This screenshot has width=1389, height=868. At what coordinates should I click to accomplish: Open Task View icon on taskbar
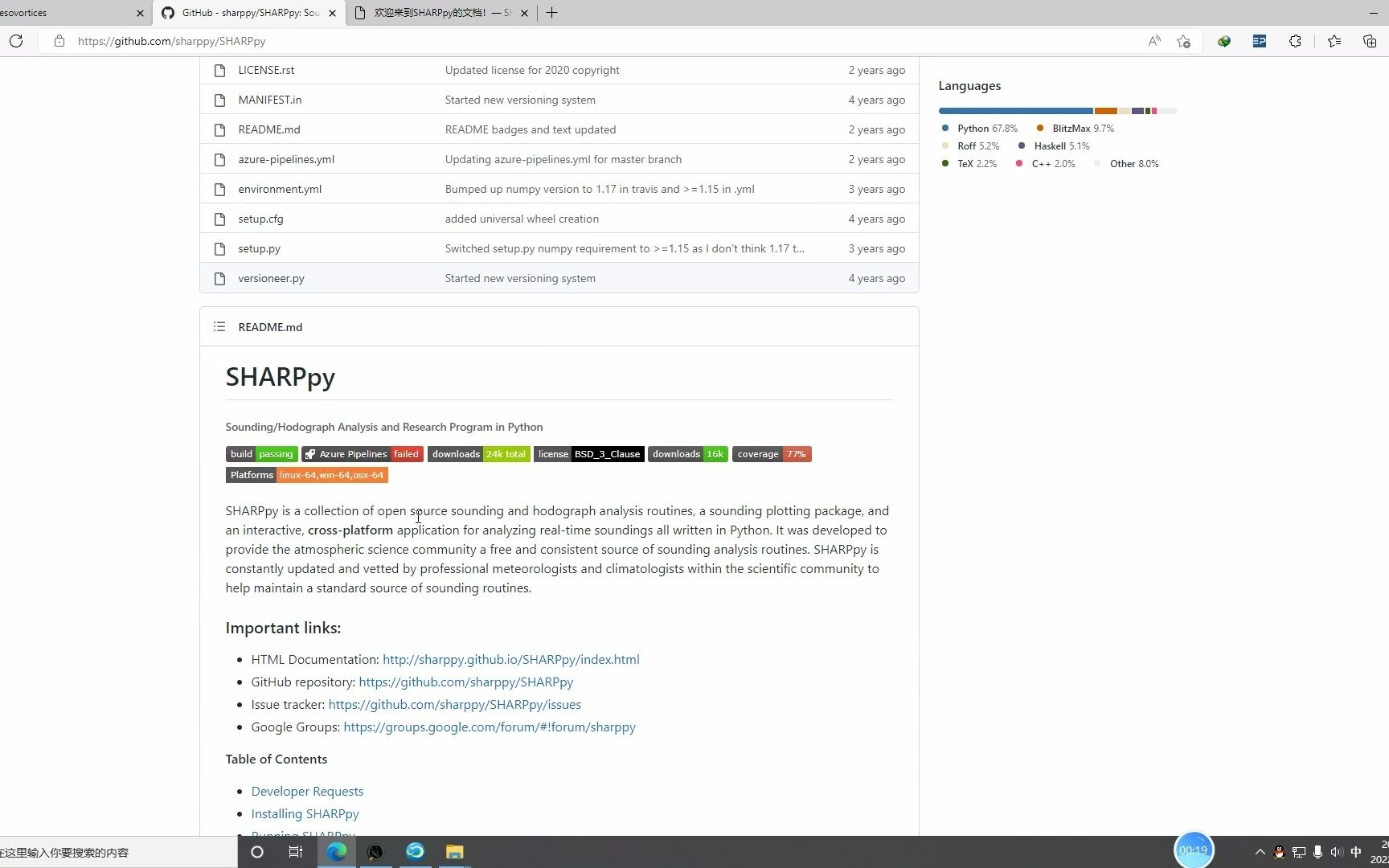point(296,852)
